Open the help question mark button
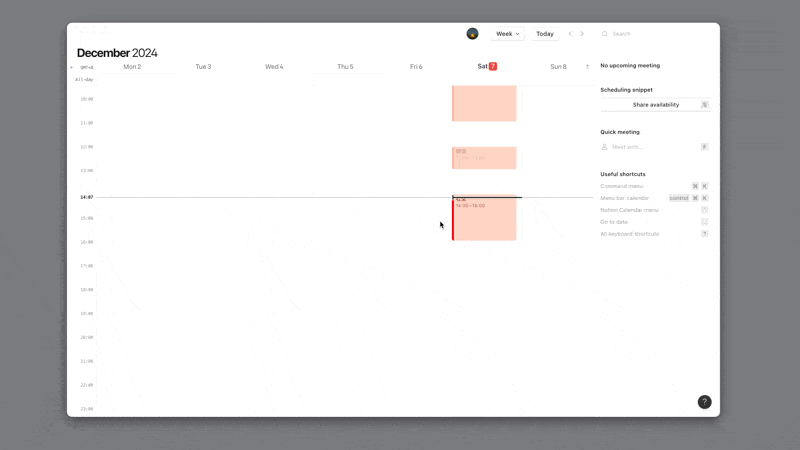The image size is (800, 450). coord(705,402)
